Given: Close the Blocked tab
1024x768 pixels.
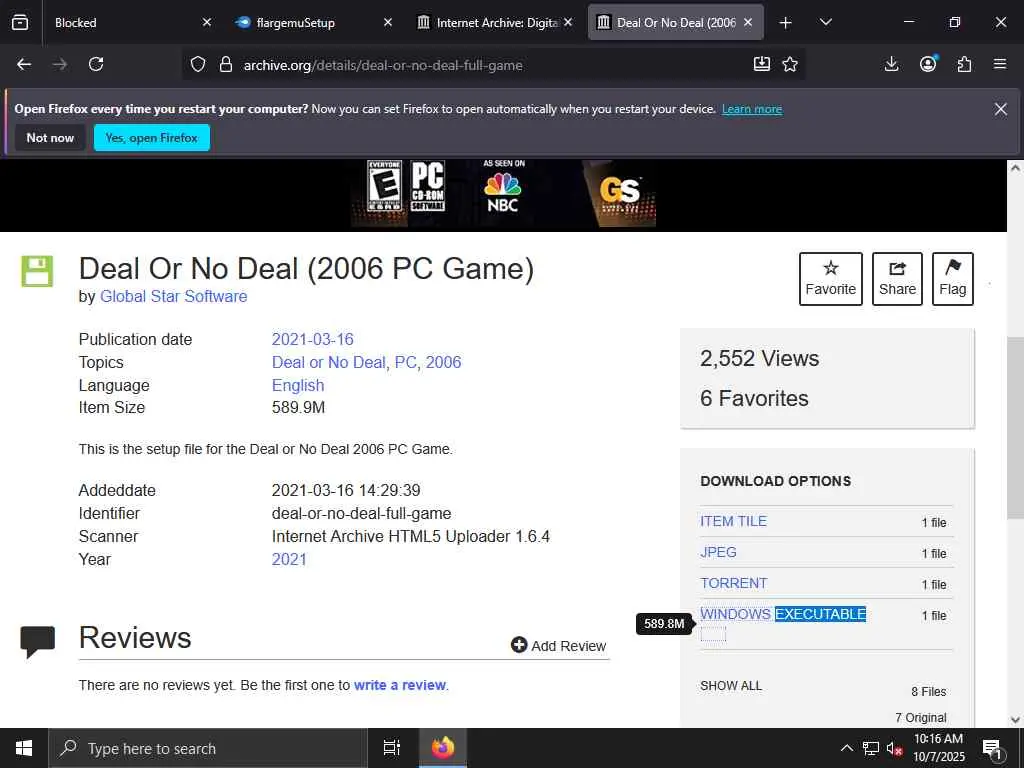Looking at the screenshot, I should 207,22.
